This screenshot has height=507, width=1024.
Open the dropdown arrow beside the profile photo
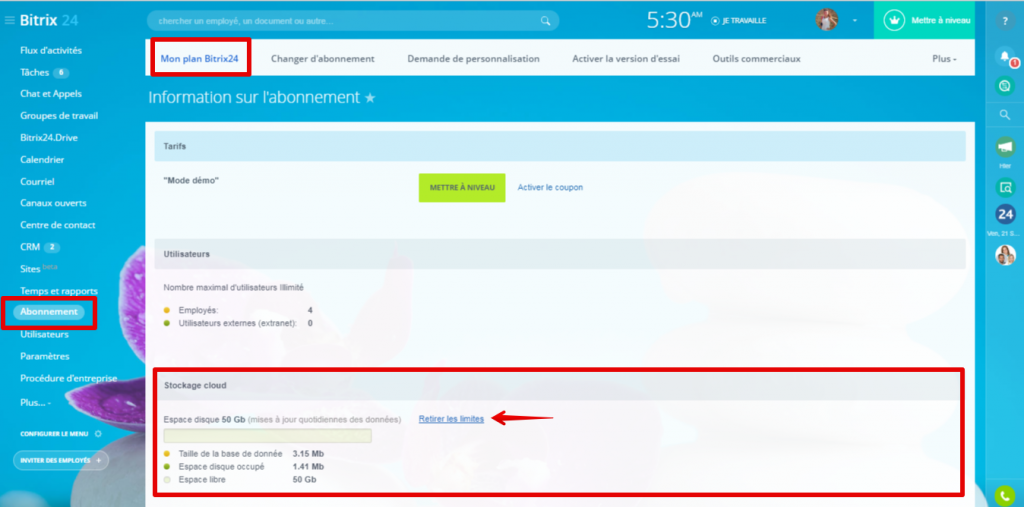click(x=854, y=21)
